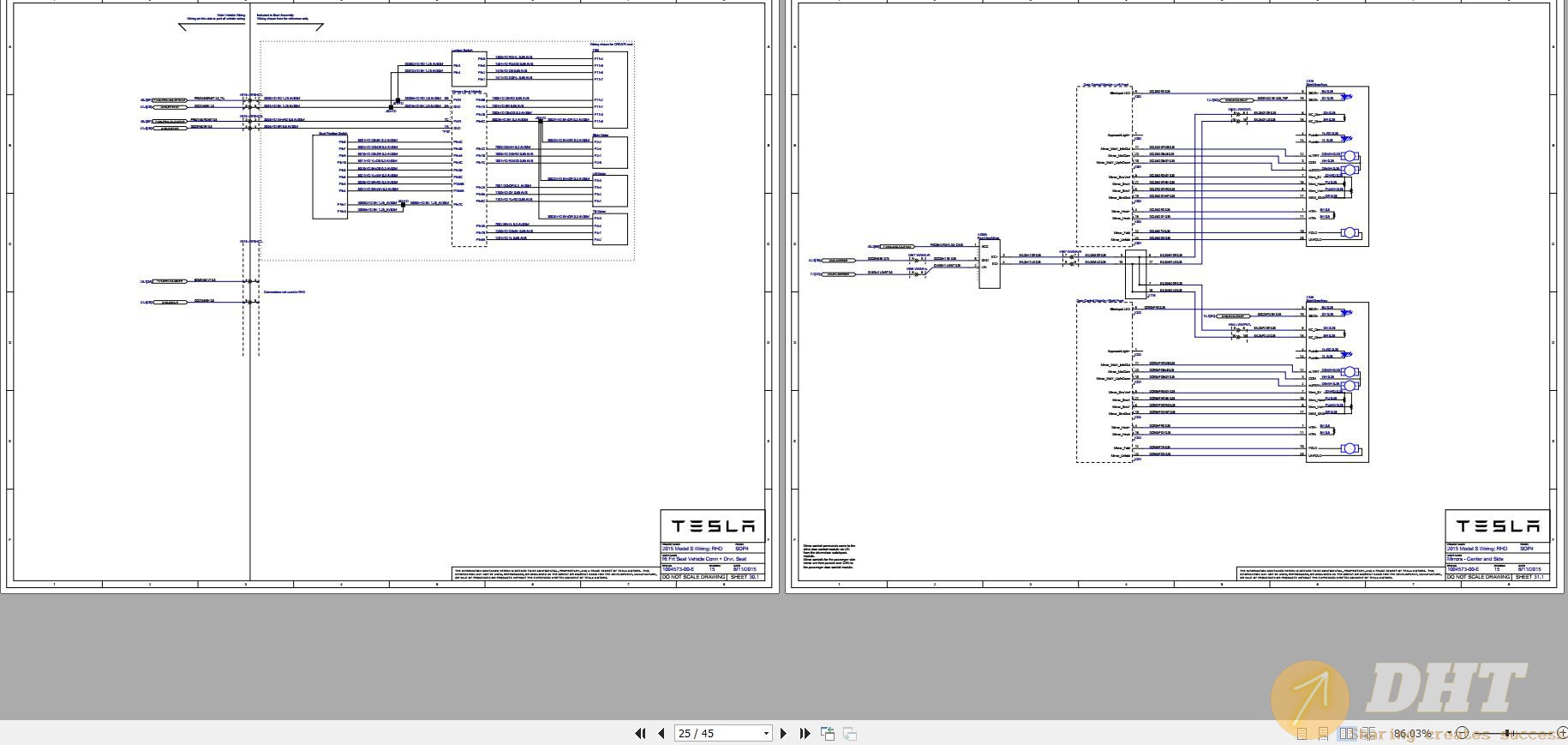The width and height of the screenshot is (1568, 745).
Task: Select the two-page facing view
Action: coord(1347,734)
